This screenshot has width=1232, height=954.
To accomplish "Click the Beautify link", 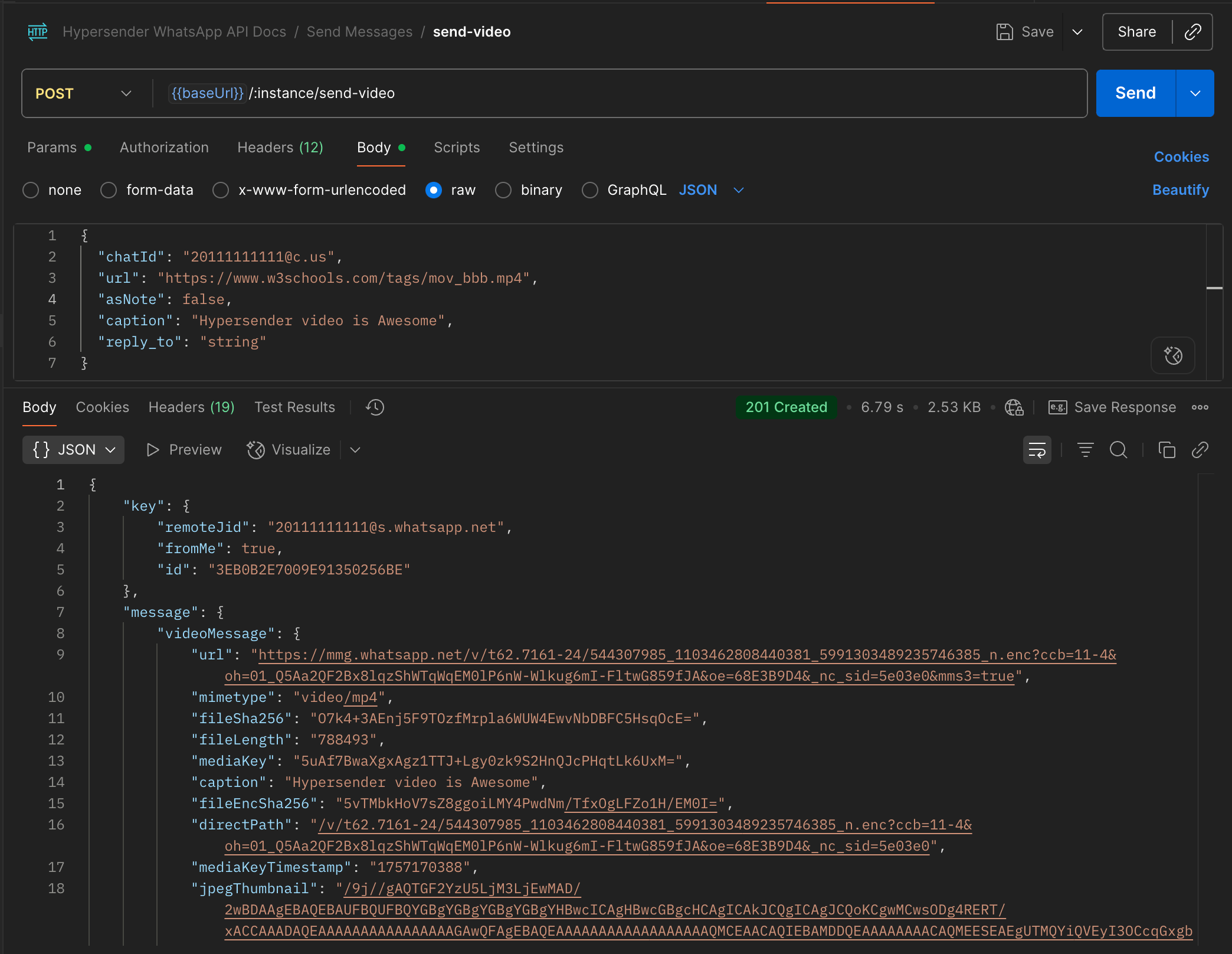I will [x=1180, y=190].
